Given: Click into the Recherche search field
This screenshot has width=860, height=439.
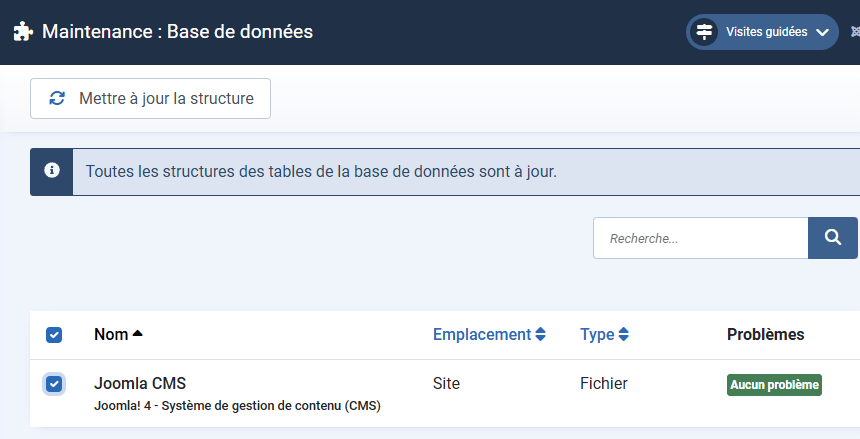Looking at the screenshot, I should [x=700, y=238].
